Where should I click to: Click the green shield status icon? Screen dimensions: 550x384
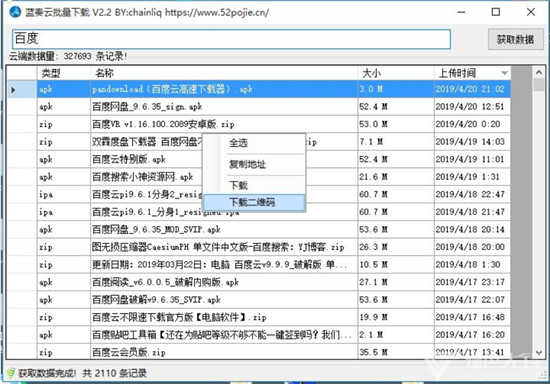click(11, 373)
